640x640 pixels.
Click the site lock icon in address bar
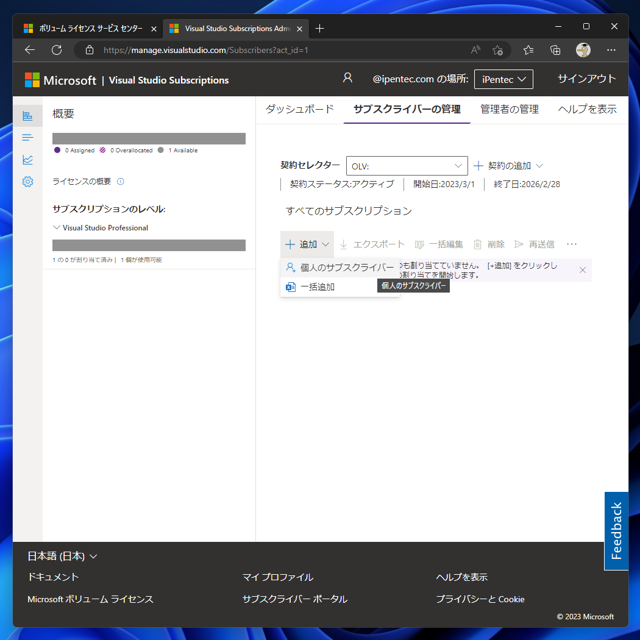point(89,50)
